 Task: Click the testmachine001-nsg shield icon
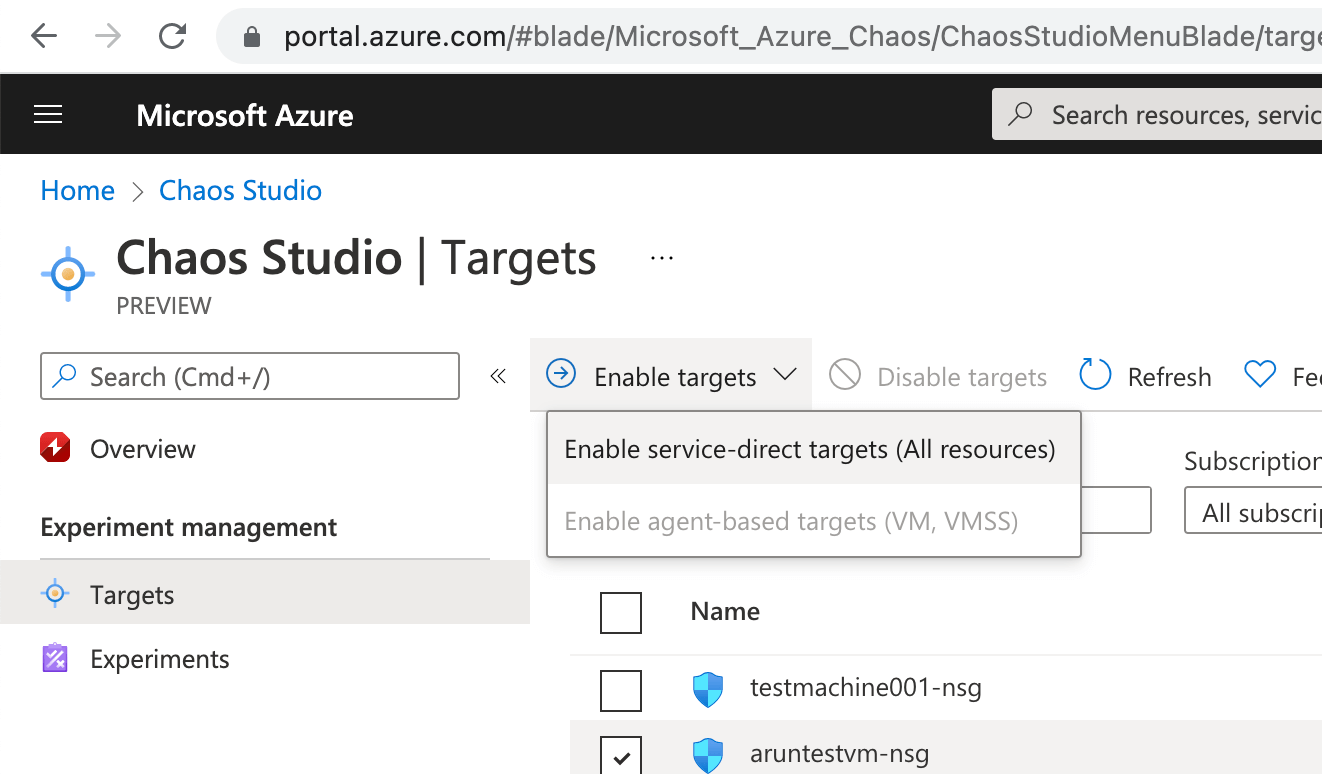[708, 689]
